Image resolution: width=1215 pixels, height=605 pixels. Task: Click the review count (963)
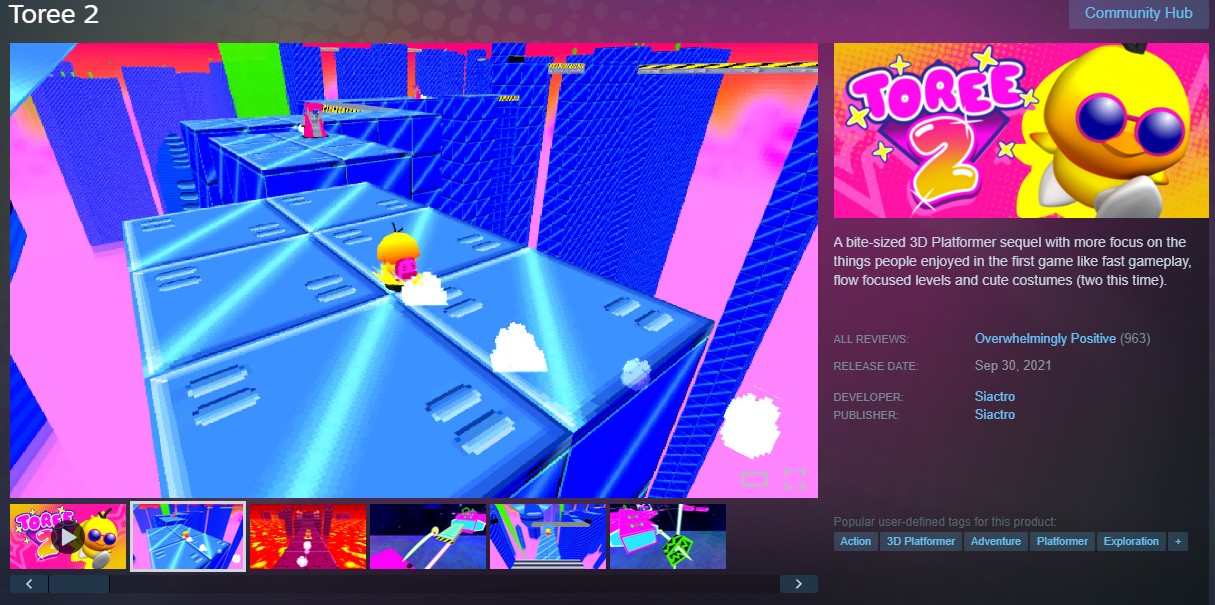coord(1135,339)
